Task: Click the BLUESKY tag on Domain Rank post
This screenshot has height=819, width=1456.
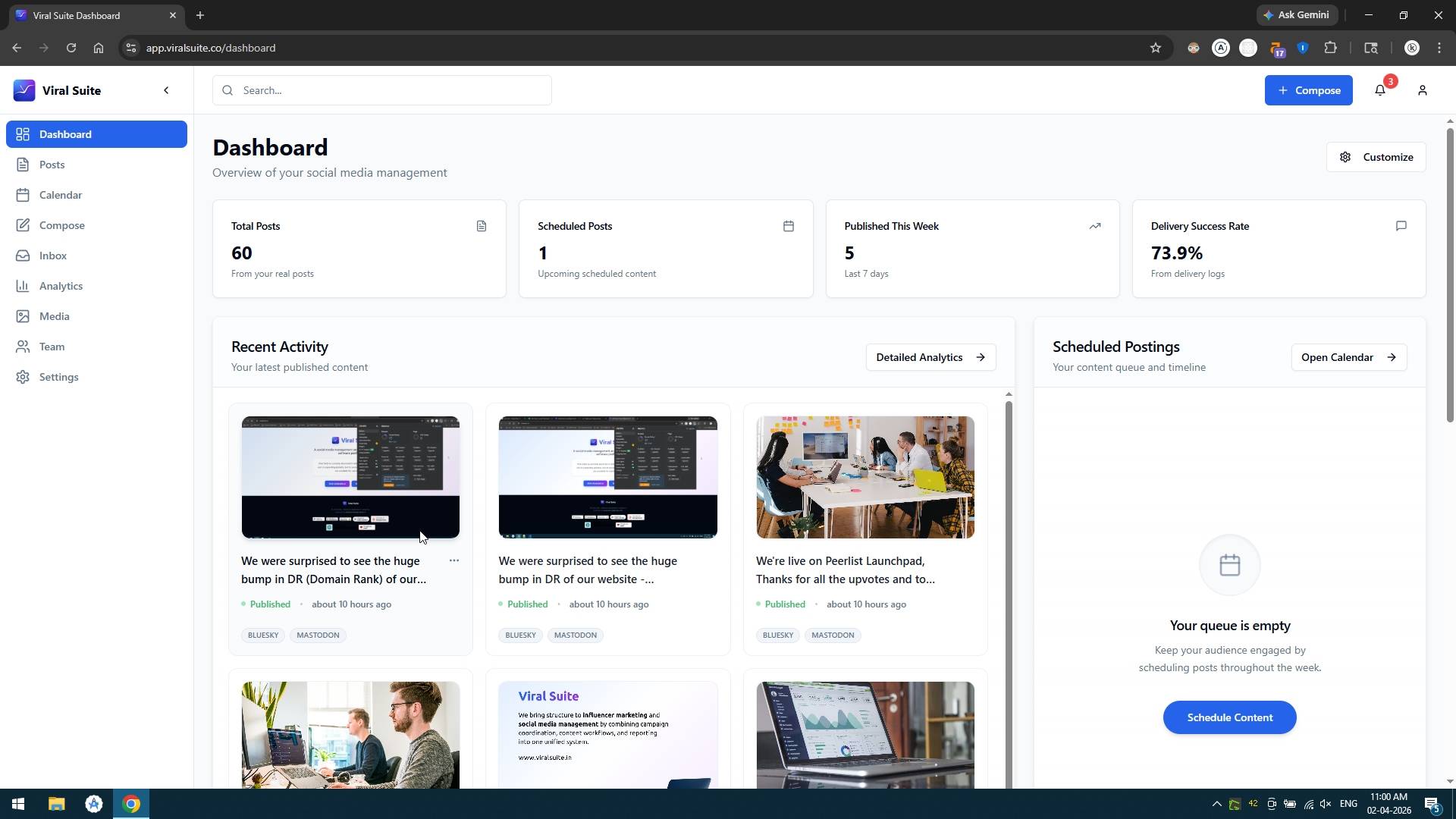Action: click(x=263, y=635)
